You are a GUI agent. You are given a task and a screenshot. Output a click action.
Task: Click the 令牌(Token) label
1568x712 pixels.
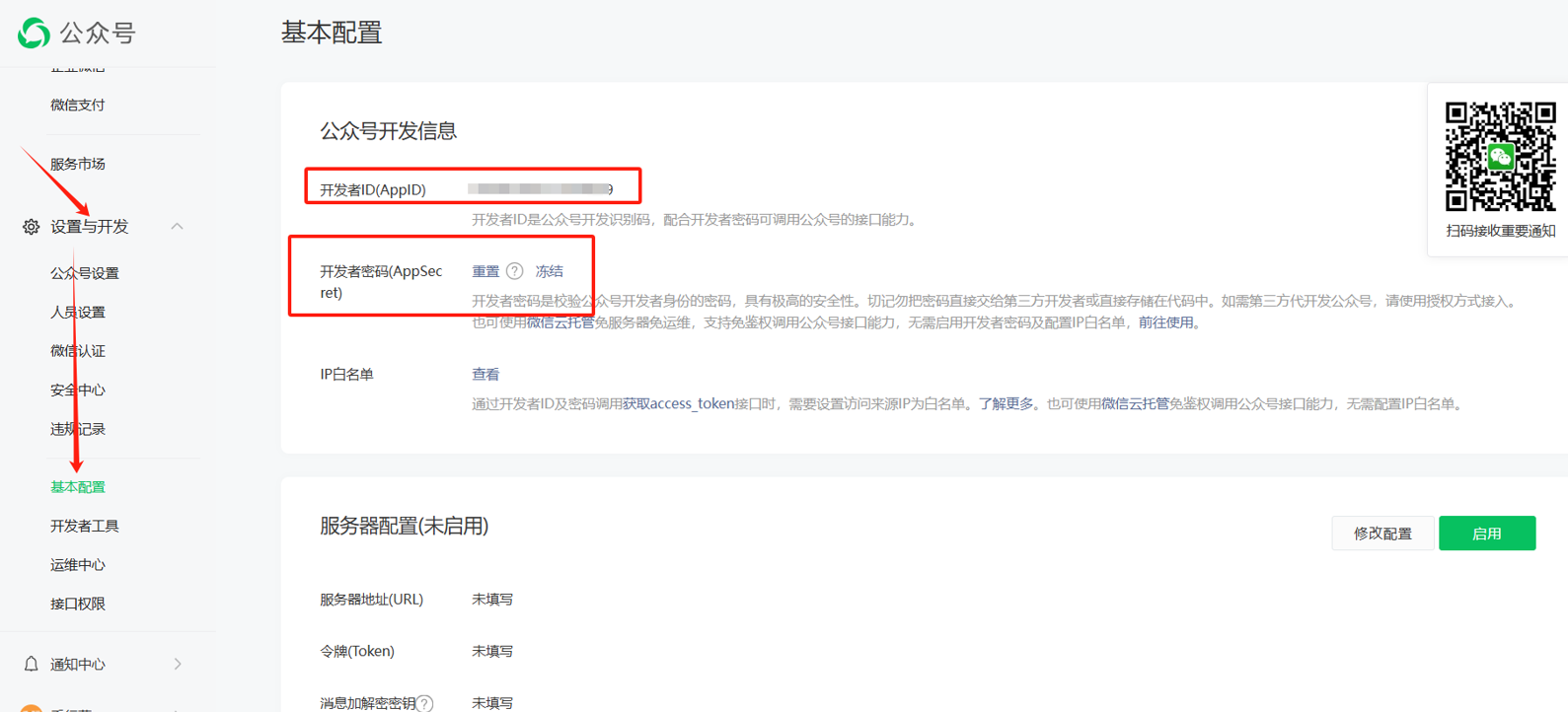[357, 651]
